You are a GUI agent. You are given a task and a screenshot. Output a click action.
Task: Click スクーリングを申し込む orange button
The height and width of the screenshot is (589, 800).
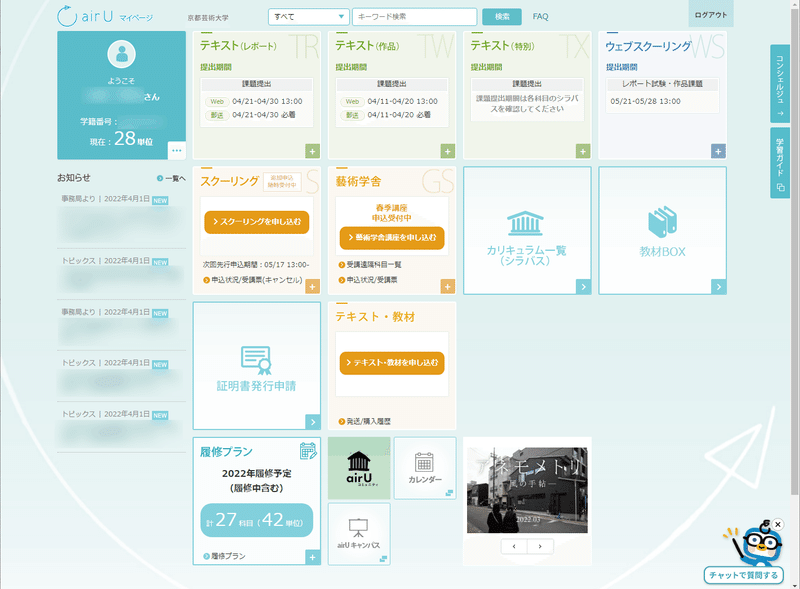point(257,222)
